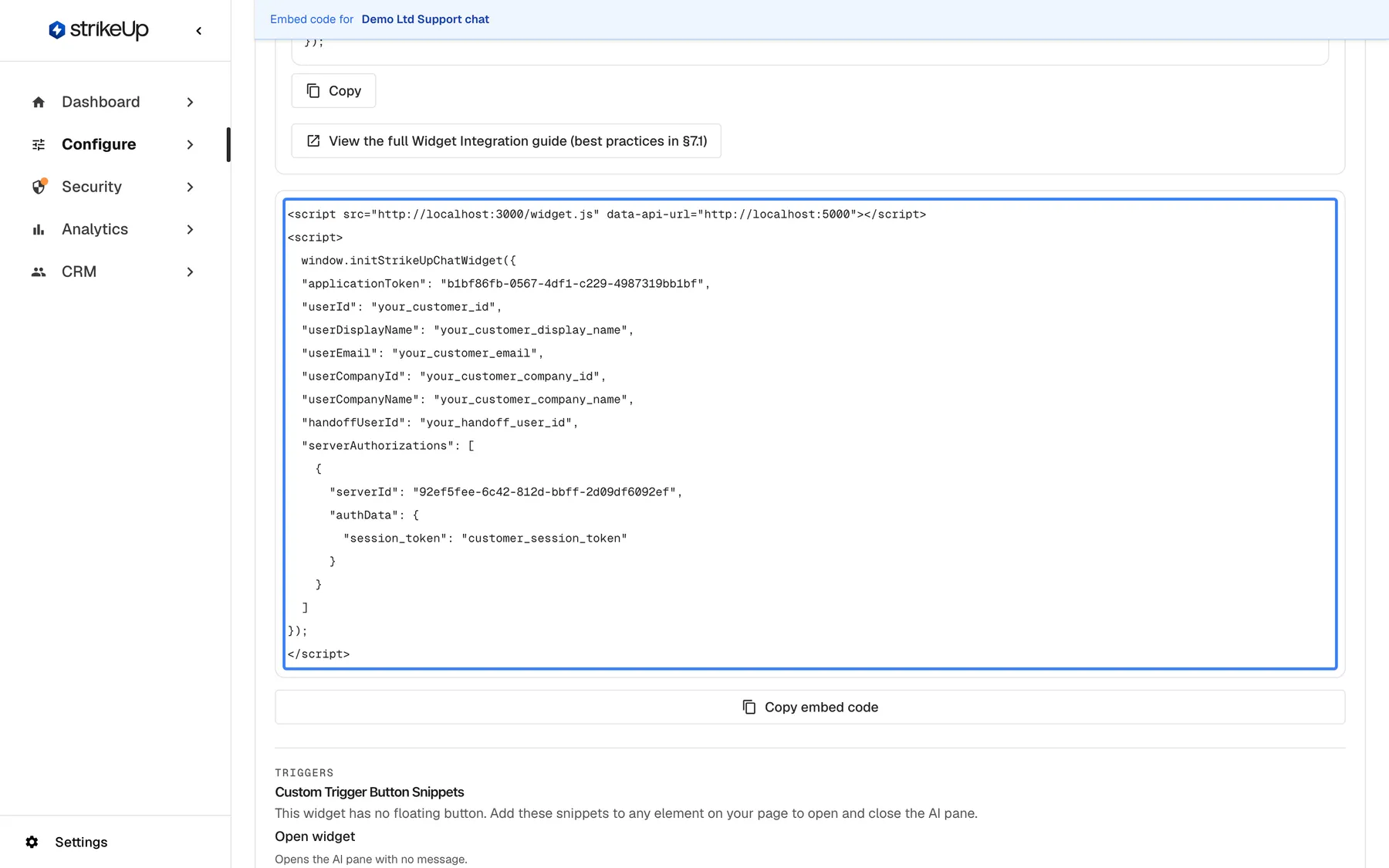The width and height of the screenshot is (1389, 868).
Task: Expand the Security chevron
Action: [190, 187]
